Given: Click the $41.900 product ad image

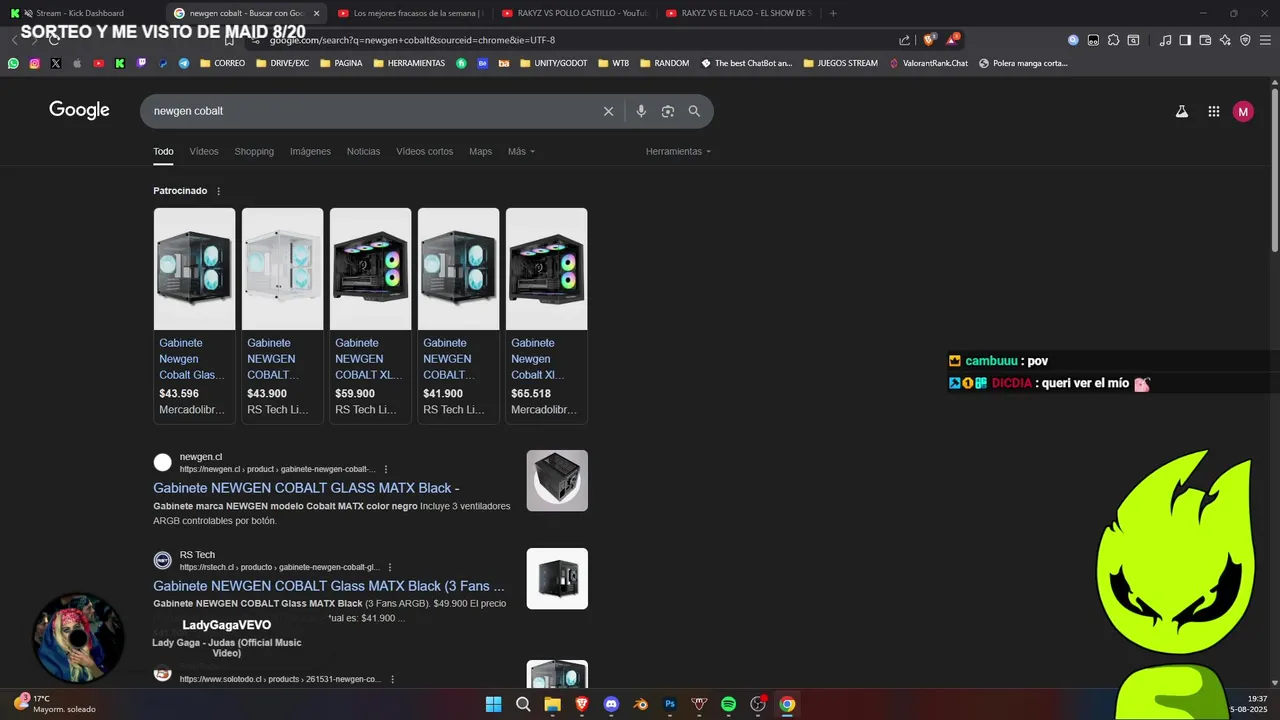Looking at the screenshot, I should coord(458,269).
